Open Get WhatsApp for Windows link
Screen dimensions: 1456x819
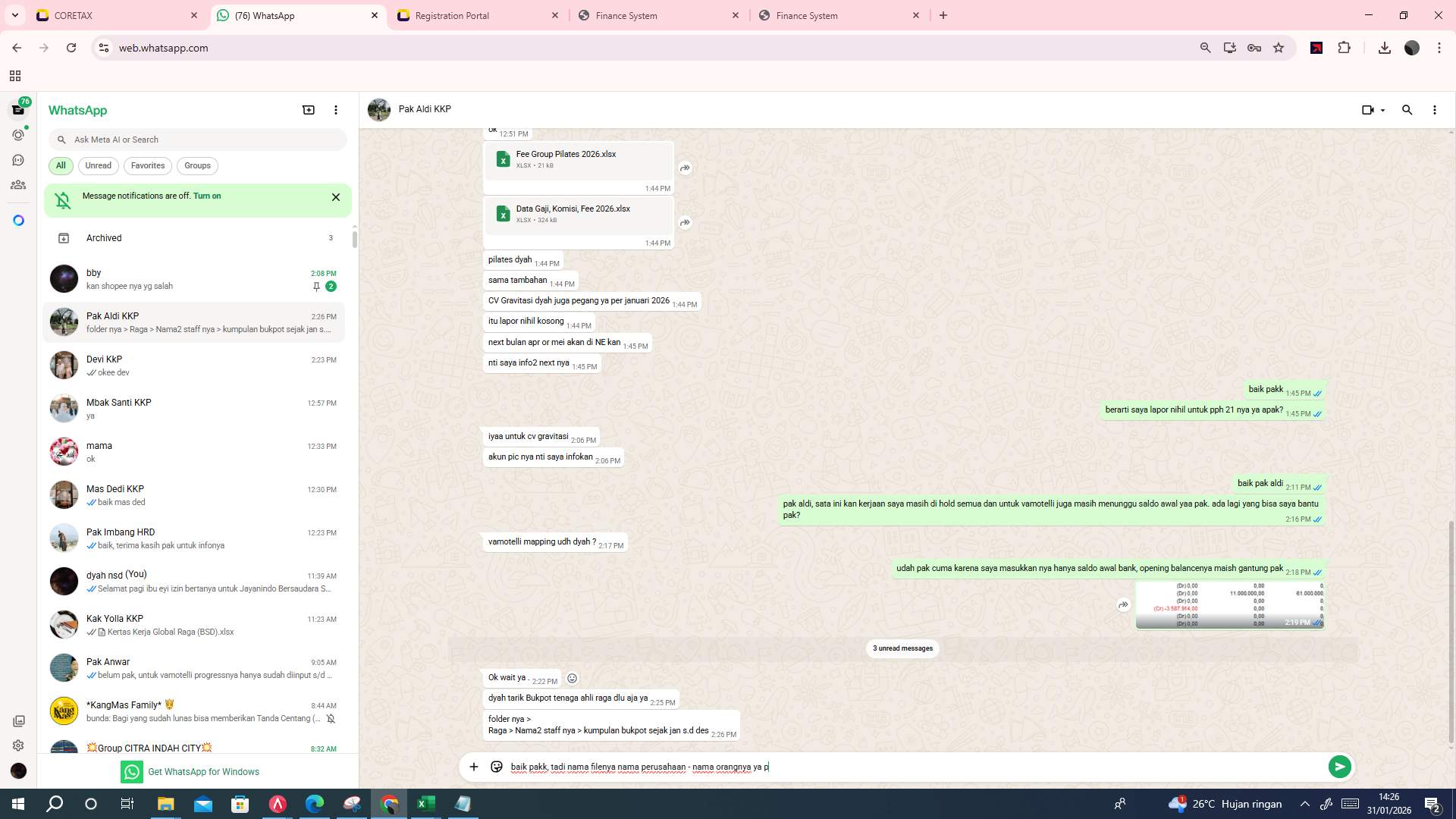coord(203,771)
